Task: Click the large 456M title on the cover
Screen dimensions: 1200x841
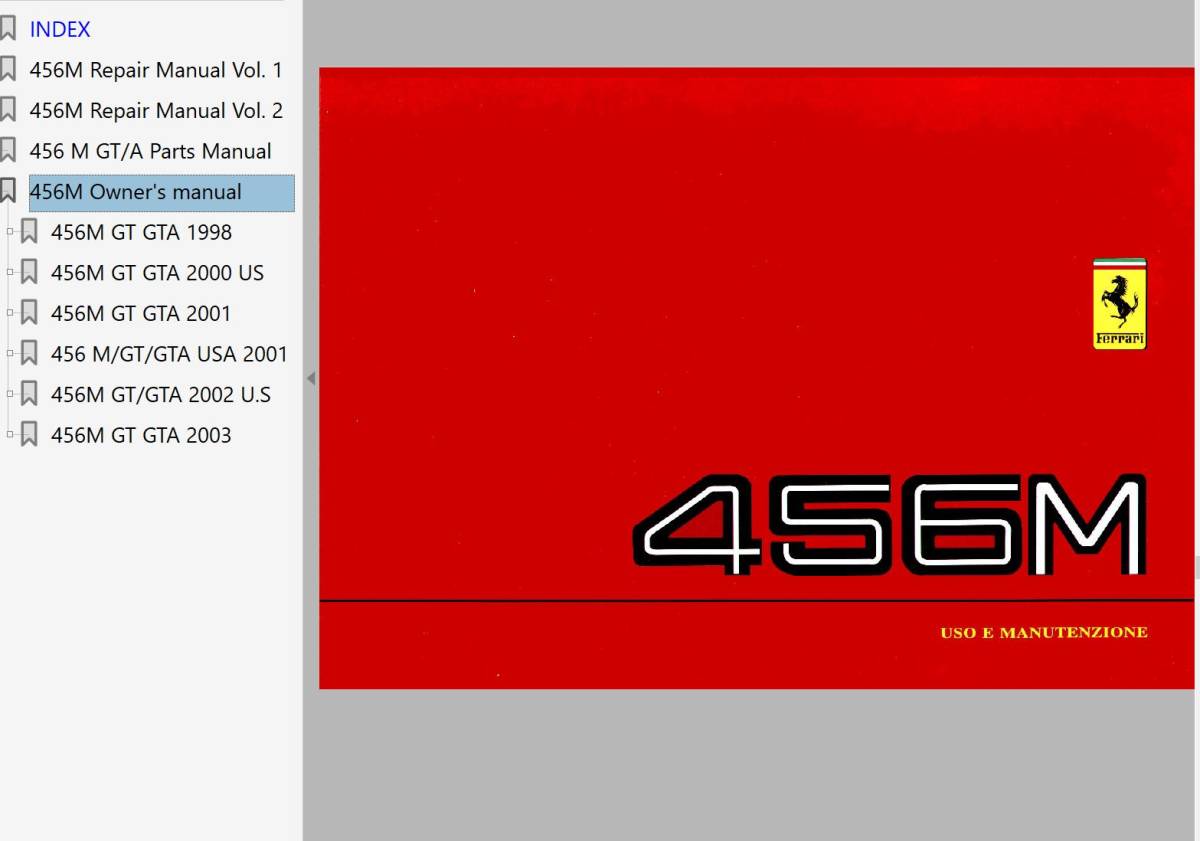Action: 890,524
